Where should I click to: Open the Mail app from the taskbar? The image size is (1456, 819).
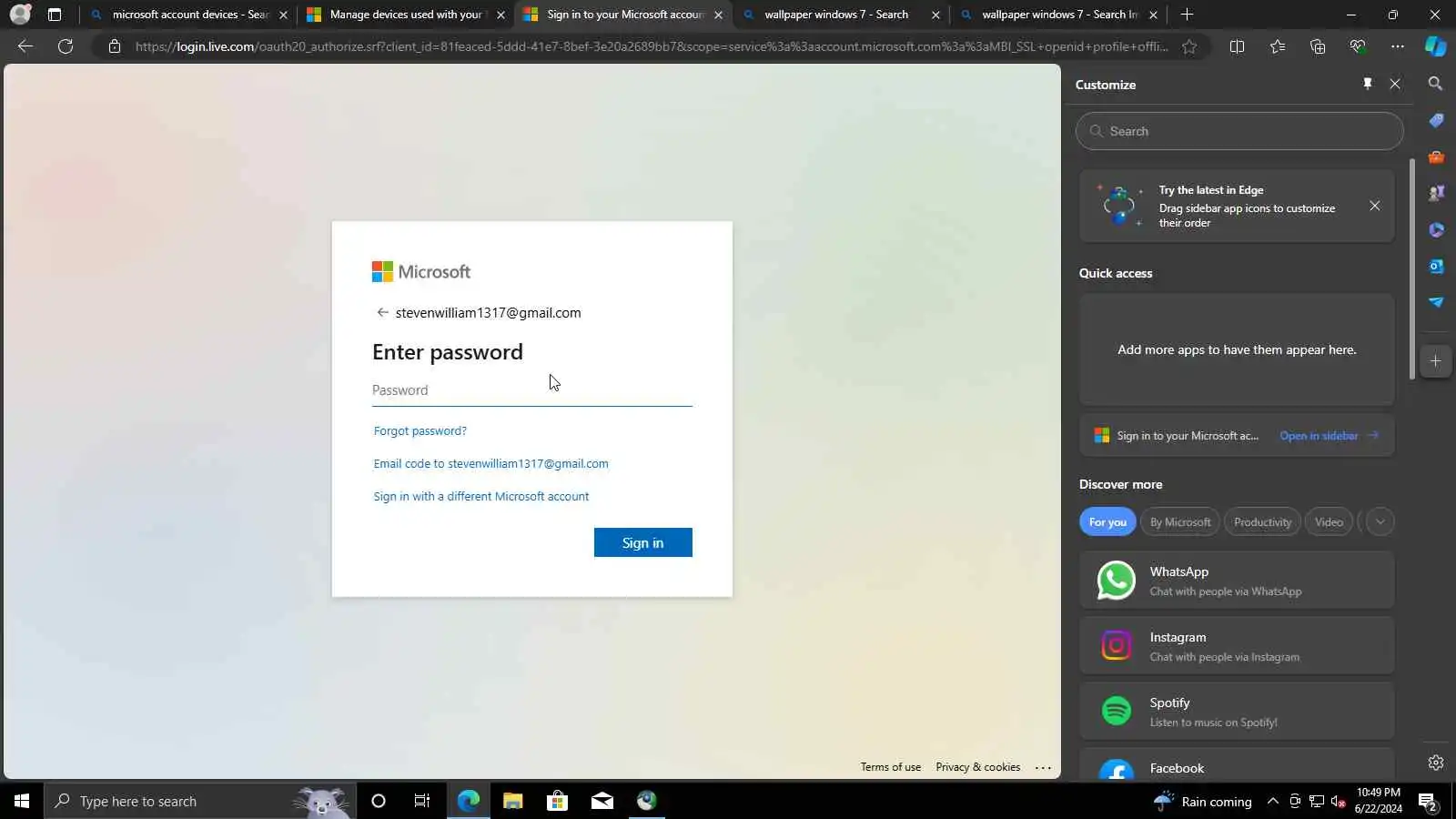point(602,801)
